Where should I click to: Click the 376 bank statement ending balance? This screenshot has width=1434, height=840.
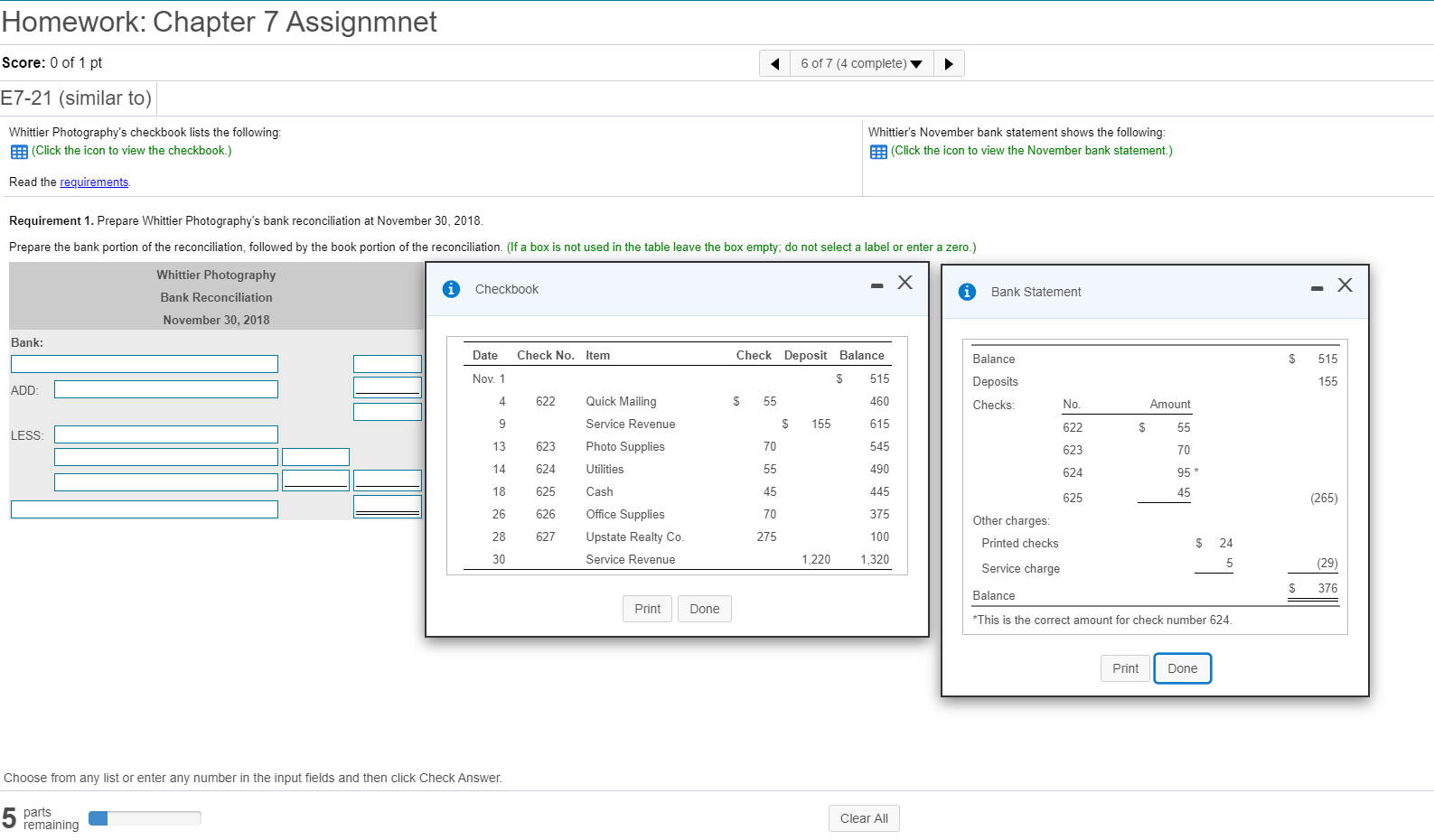pos(1327,589)
